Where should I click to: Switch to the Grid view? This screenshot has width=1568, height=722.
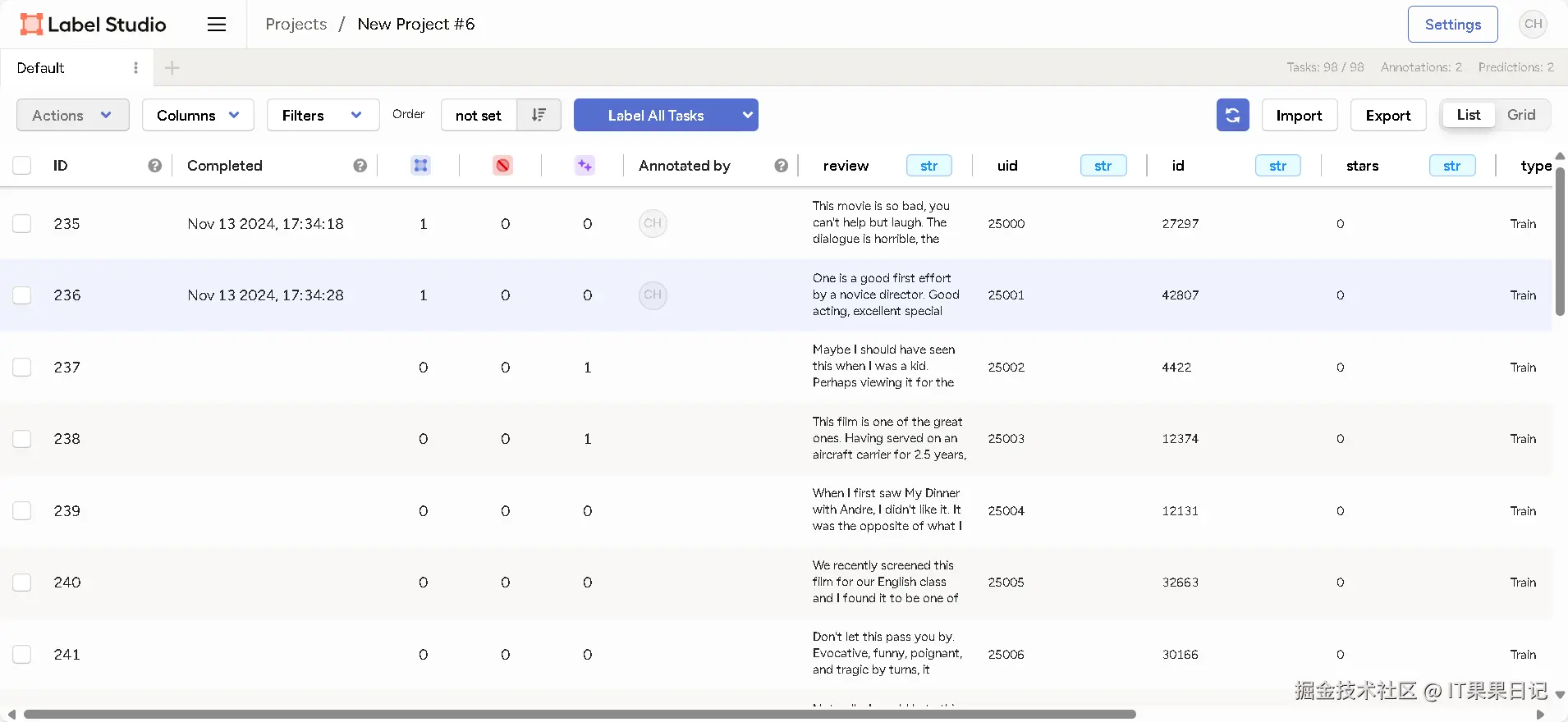point(1521,115)
